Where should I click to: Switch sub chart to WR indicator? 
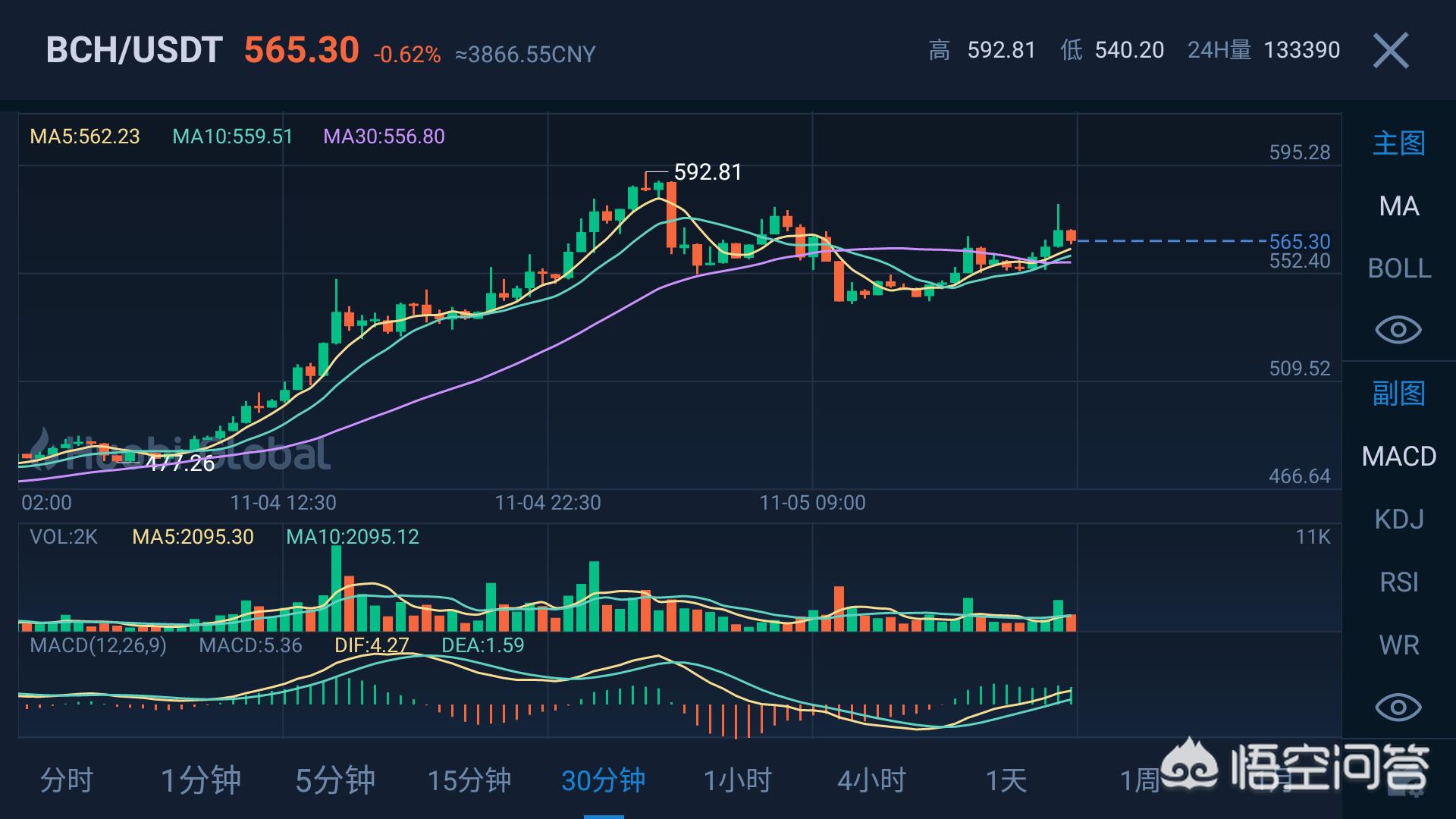pyautogui.click(x=1398, y=645)
